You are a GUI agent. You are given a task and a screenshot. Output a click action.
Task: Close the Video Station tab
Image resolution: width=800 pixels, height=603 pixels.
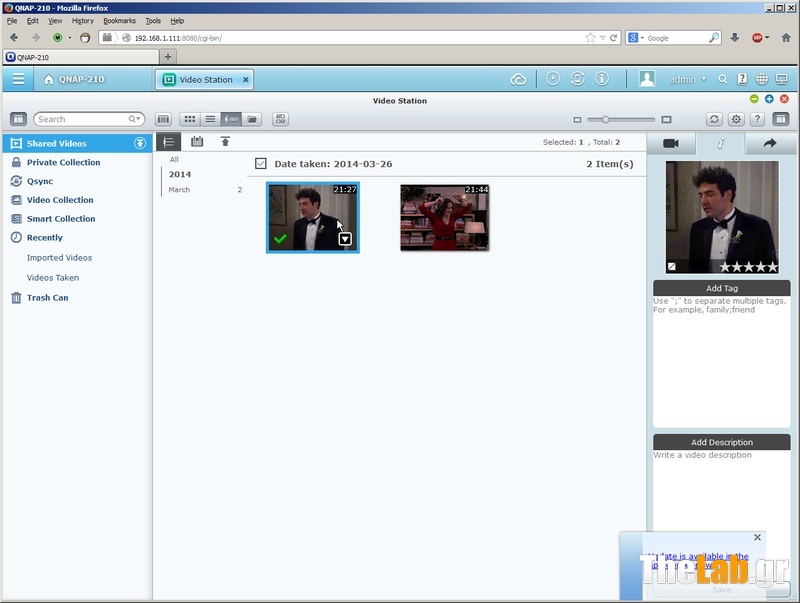(x=246, y=80)
